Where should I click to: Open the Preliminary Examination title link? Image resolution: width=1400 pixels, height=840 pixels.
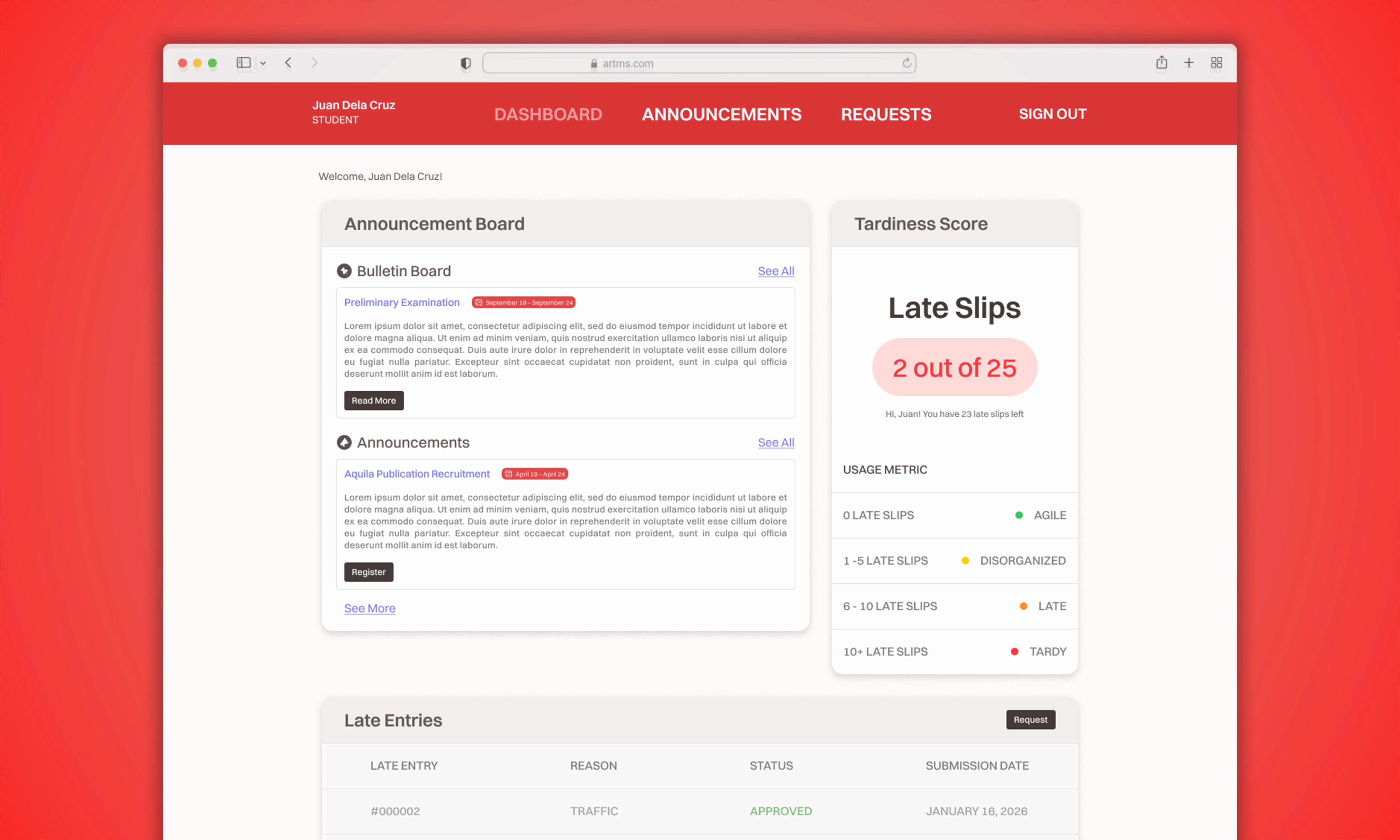(401, 302)
